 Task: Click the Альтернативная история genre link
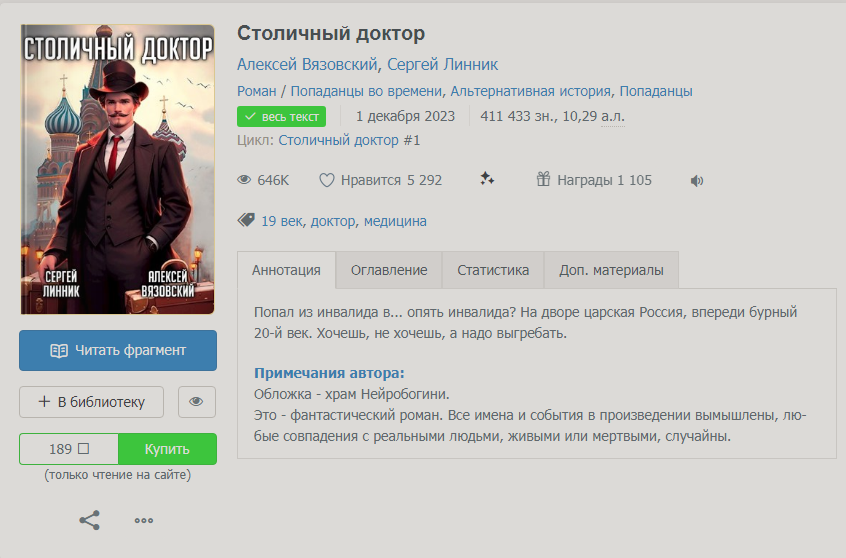click(530, 91)
